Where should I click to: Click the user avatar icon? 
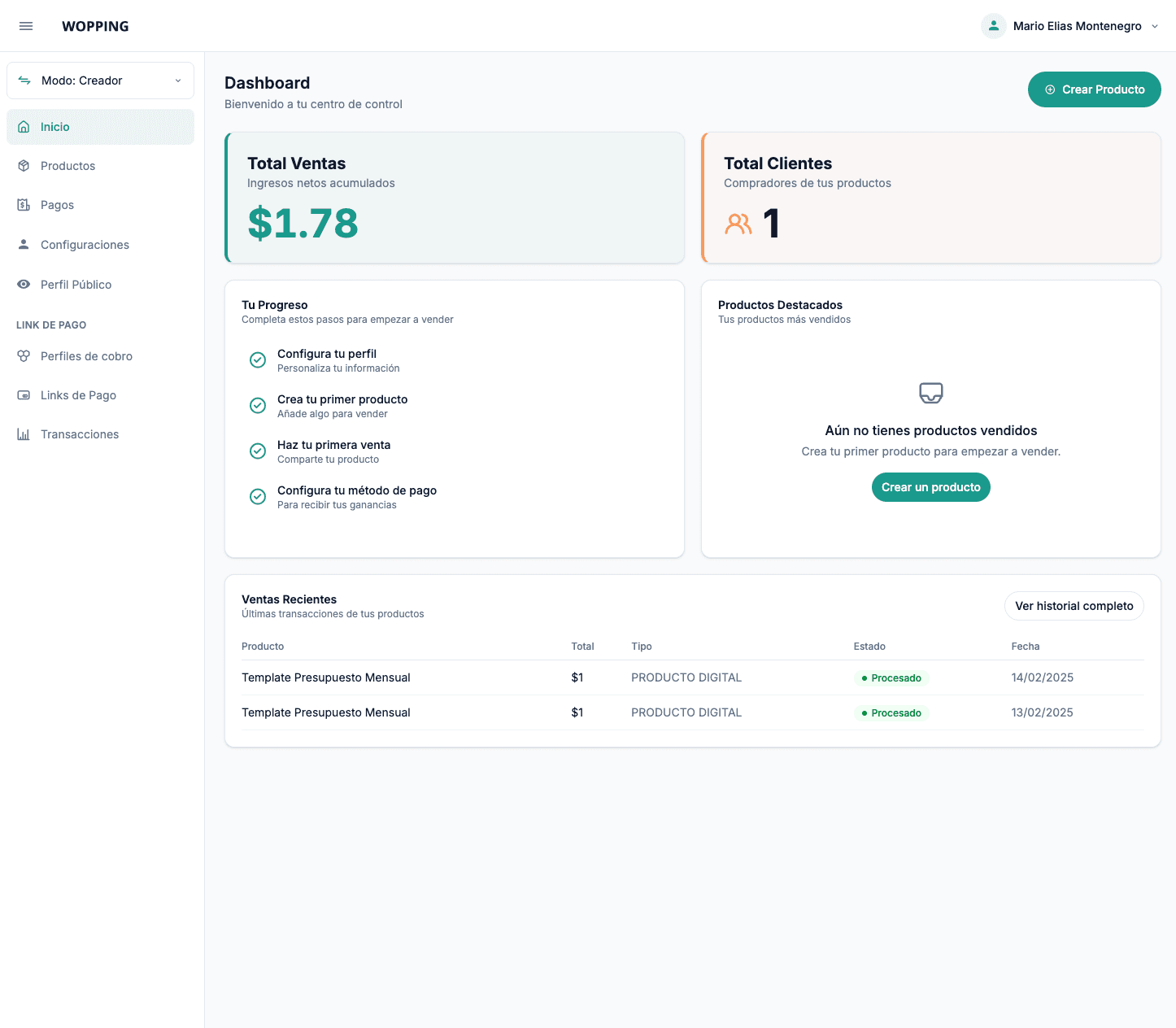pos(994,26)
